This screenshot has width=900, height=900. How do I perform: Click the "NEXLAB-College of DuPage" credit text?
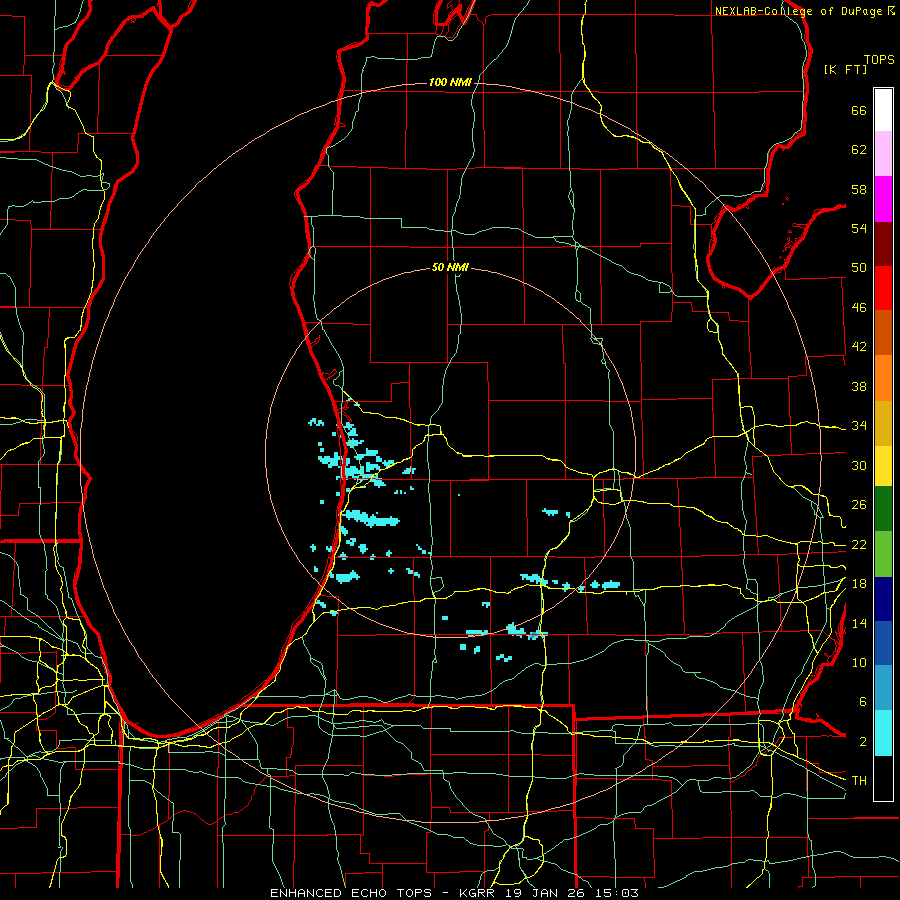coord(798,11)
